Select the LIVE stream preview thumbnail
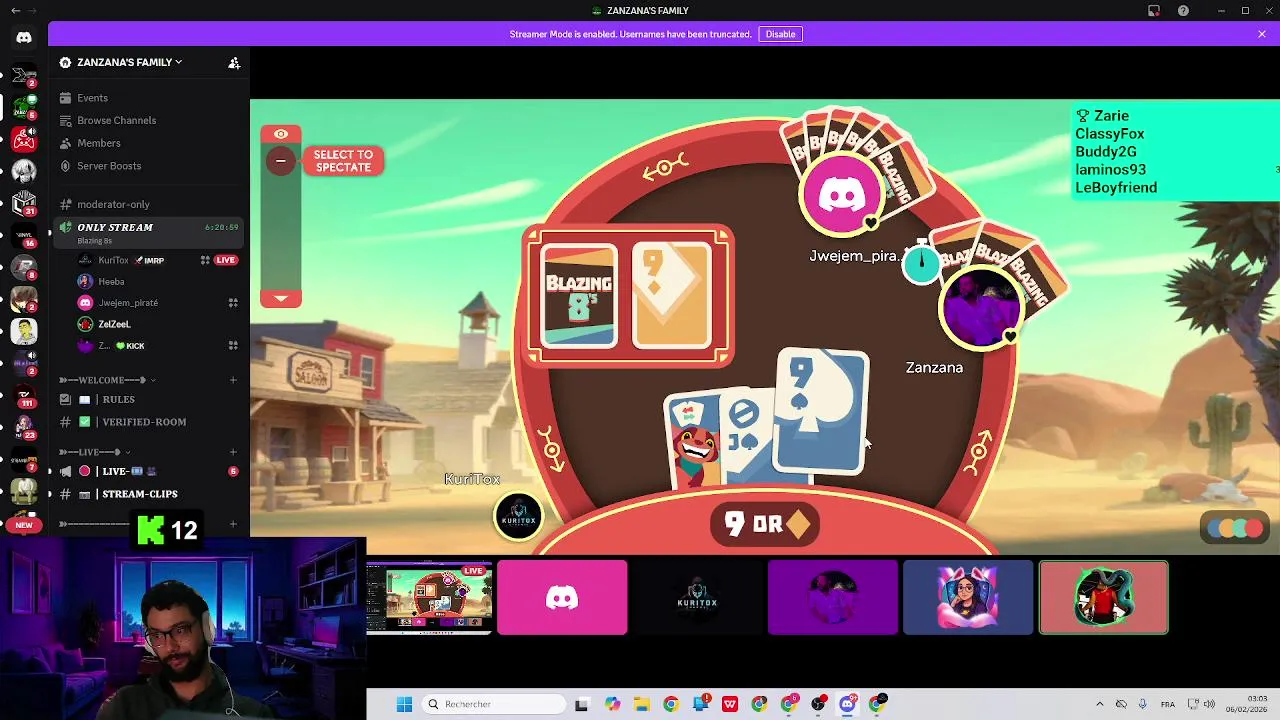Image resolution: width=1280 pixels, height=720 pixels. 429,598
